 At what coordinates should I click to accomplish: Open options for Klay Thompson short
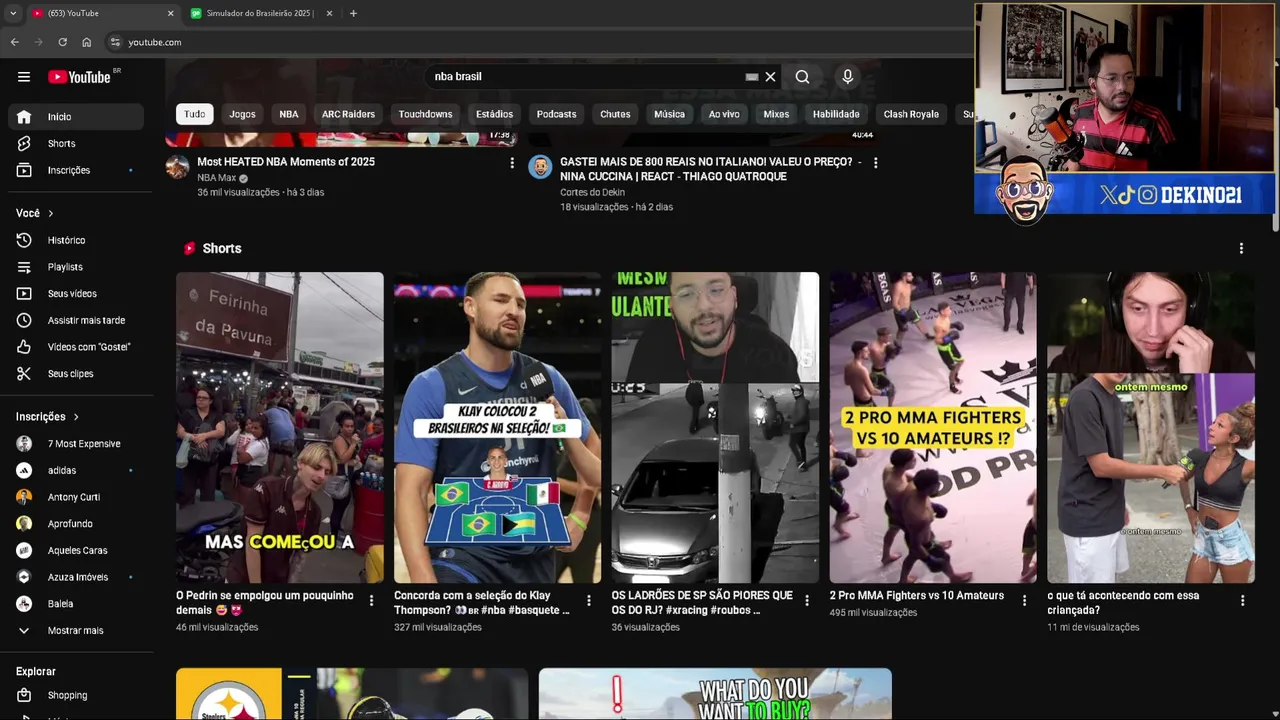tap(589, 601)
